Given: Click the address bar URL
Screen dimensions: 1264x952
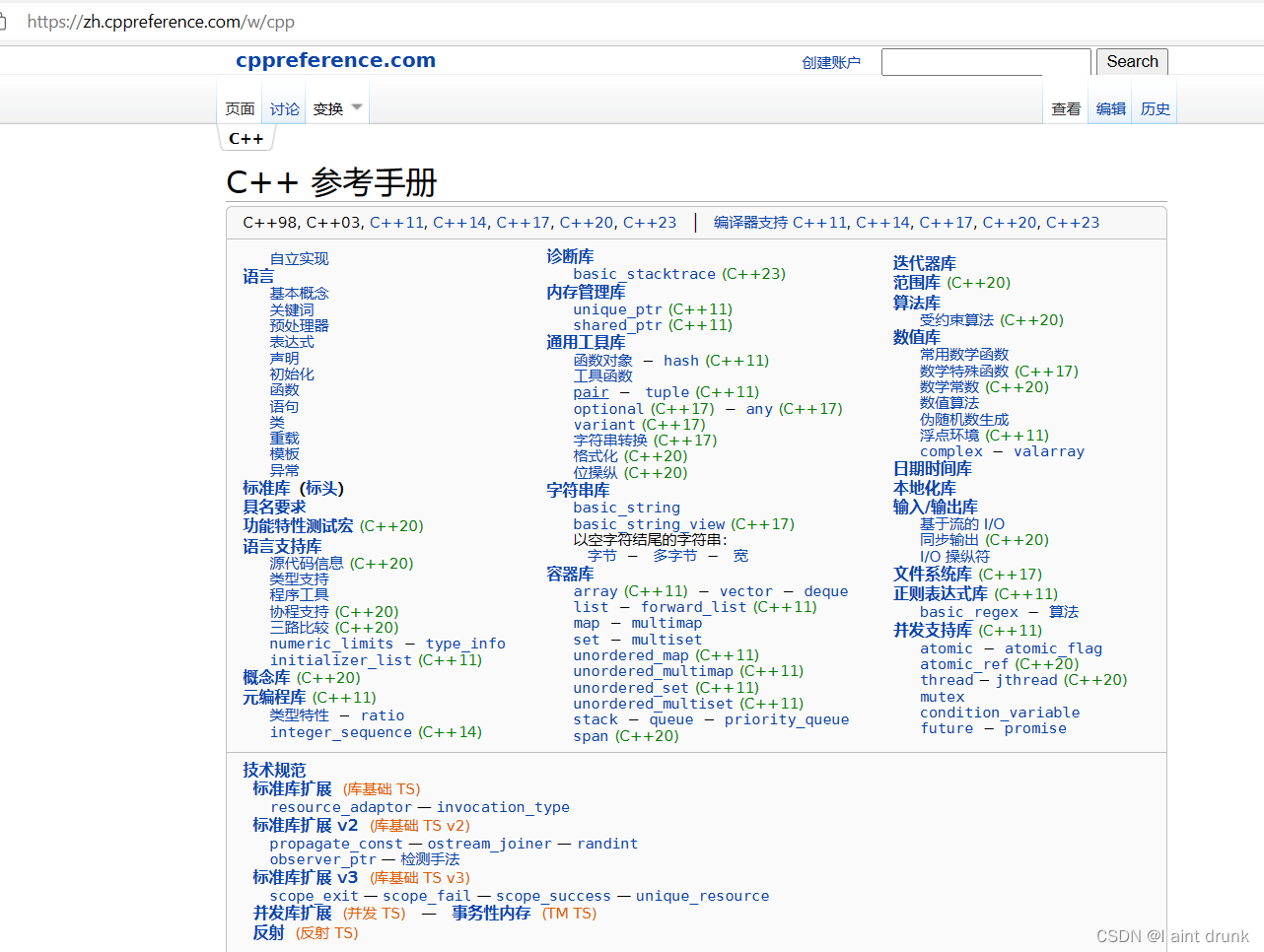Looking at the screenshot, I should tap(161, 22).
